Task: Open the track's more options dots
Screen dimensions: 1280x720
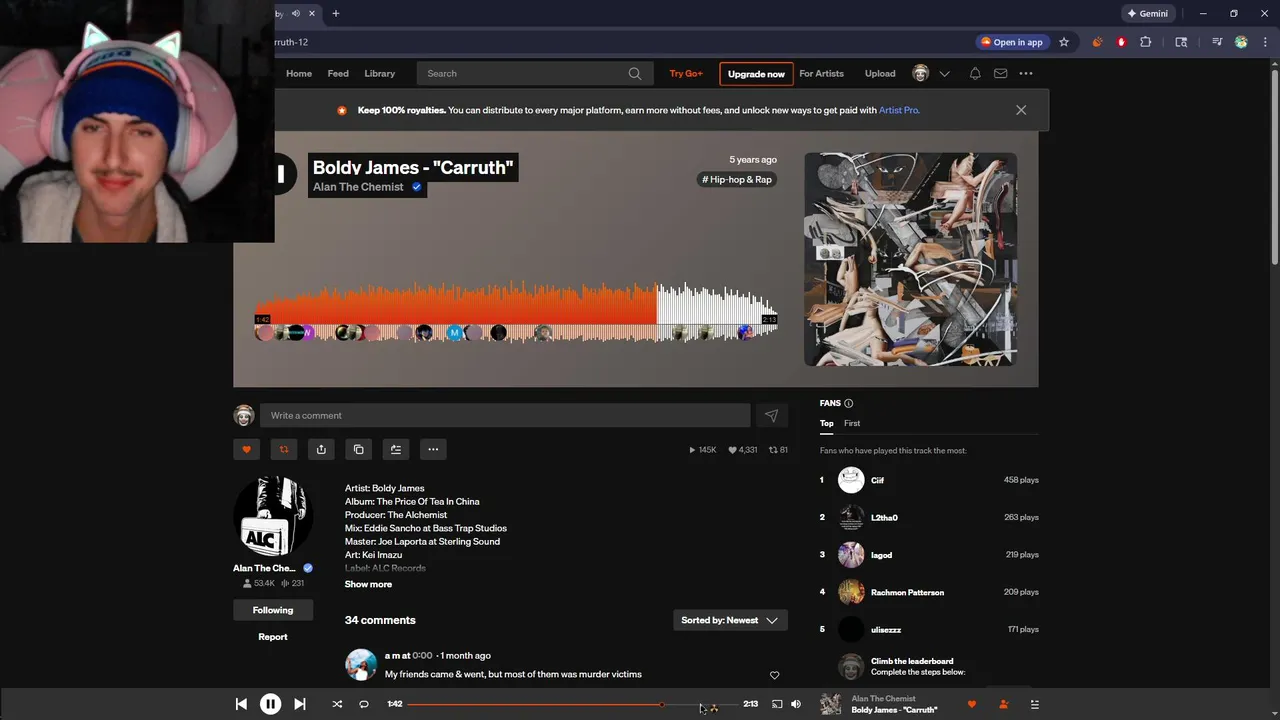Action: [x=433, y=449]
